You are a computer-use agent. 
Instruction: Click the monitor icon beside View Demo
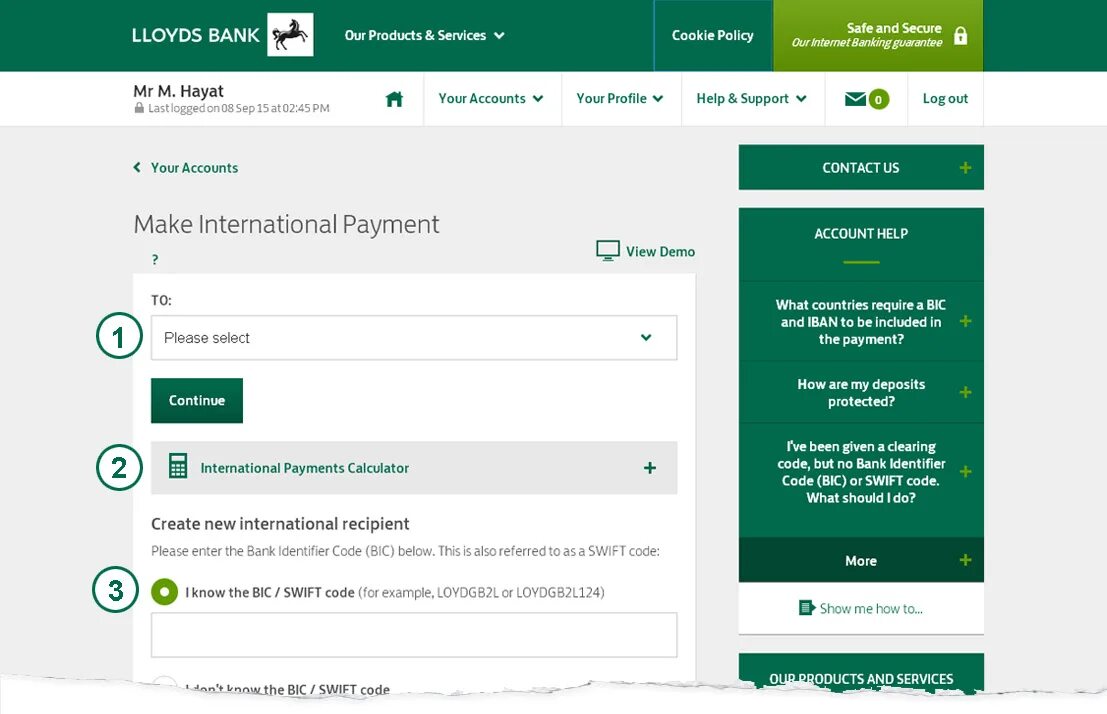pyautogui.click(x=607, y=251)
